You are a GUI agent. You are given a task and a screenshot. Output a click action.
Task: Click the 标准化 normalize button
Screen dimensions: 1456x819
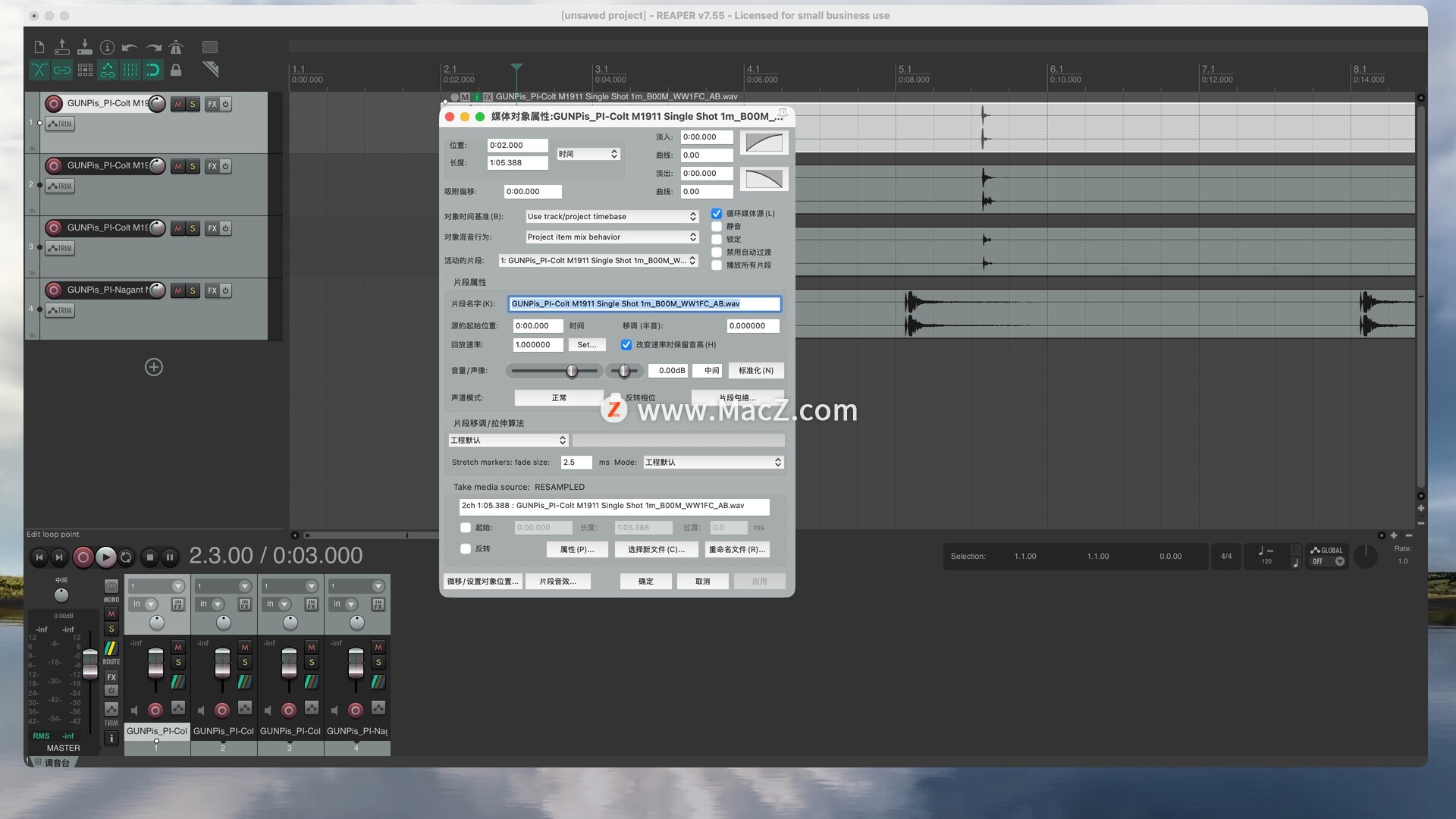pyautogui.click(x=755, y=371)
